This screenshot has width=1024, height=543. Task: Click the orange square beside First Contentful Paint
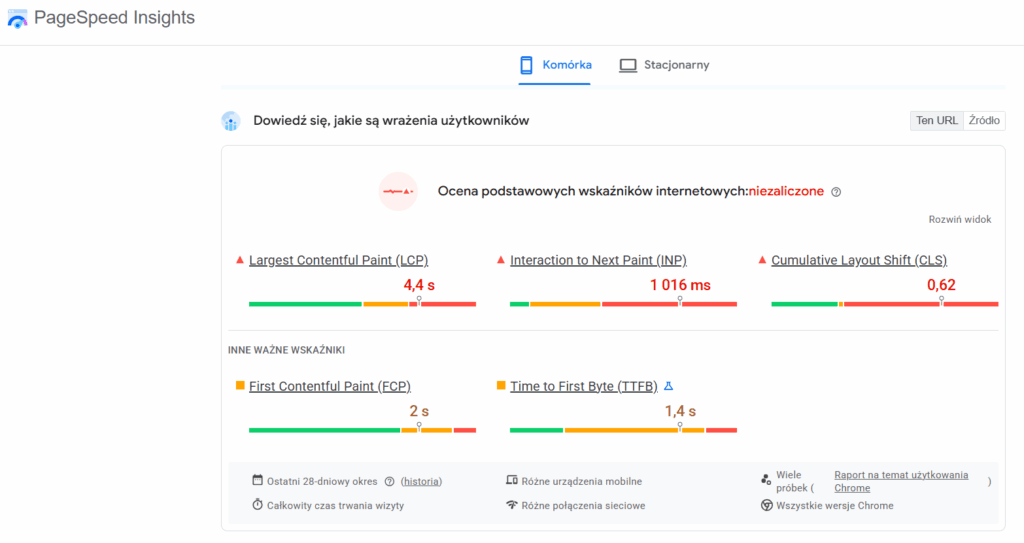pos(240,386)
